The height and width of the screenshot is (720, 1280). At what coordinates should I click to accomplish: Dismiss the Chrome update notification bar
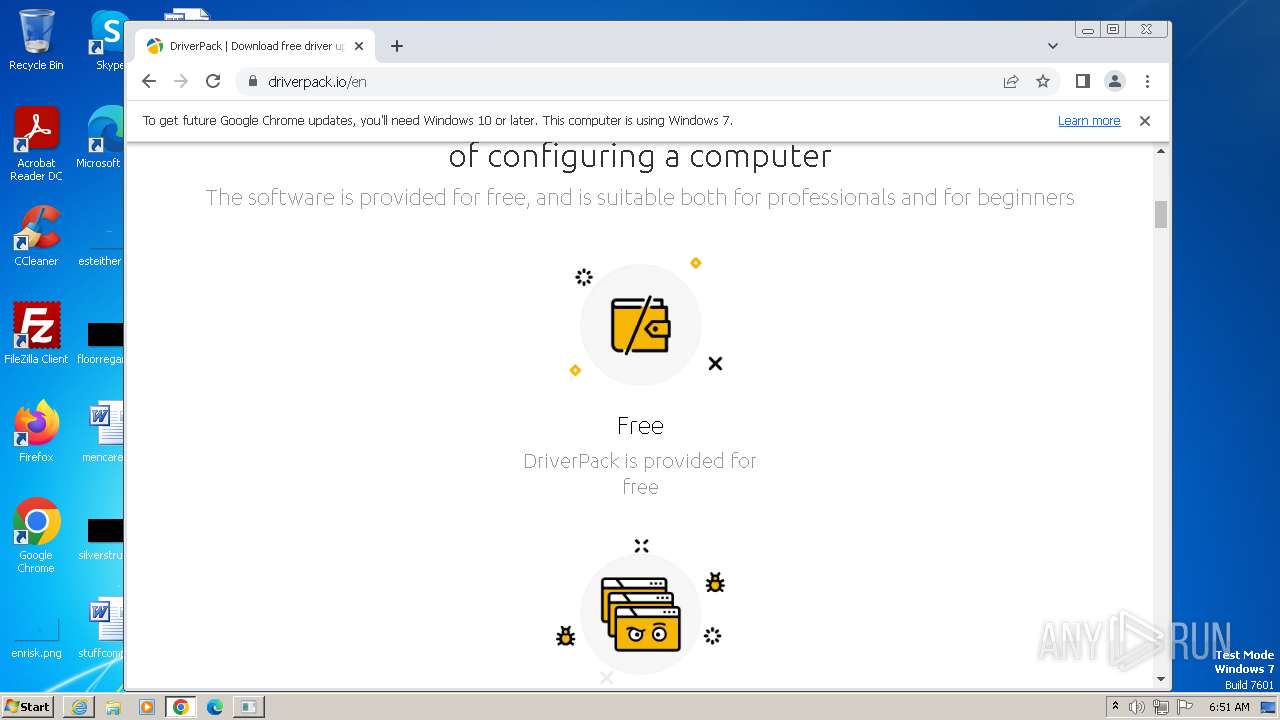tap(1145, 121)
